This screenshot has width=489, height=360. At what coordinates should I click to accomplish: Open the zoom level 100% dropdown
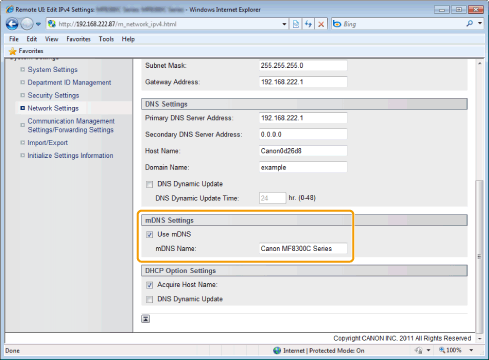pos(471,350)
